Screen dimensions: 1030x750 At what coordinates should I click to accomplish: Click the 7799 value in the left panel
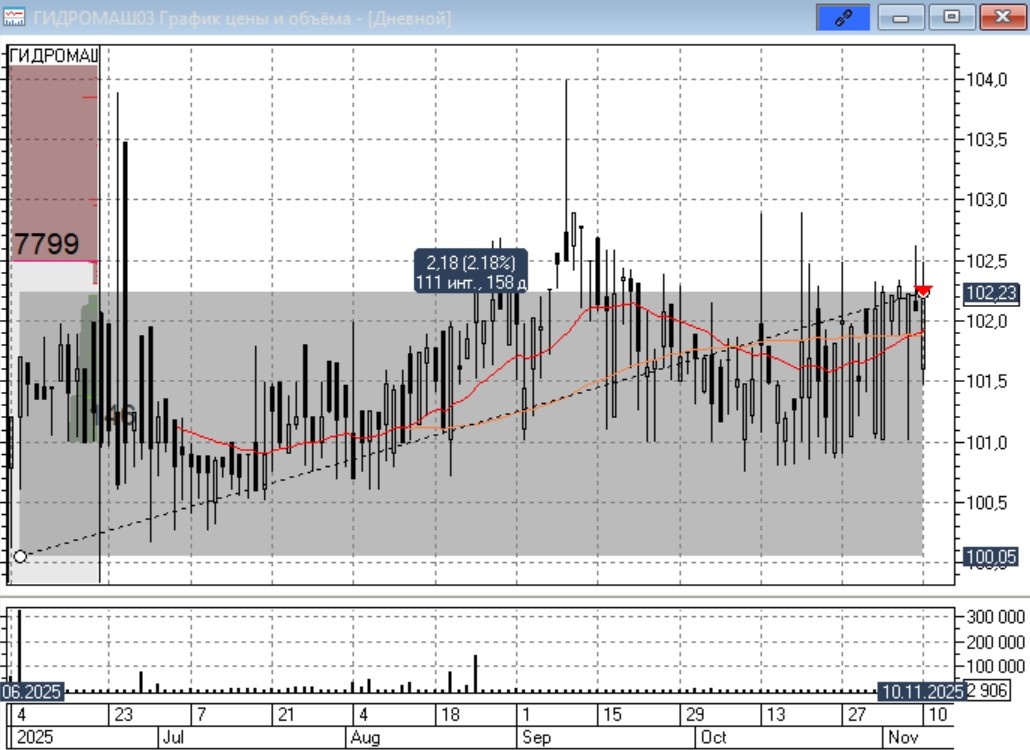pyautogui.click(x=47, y=244)
